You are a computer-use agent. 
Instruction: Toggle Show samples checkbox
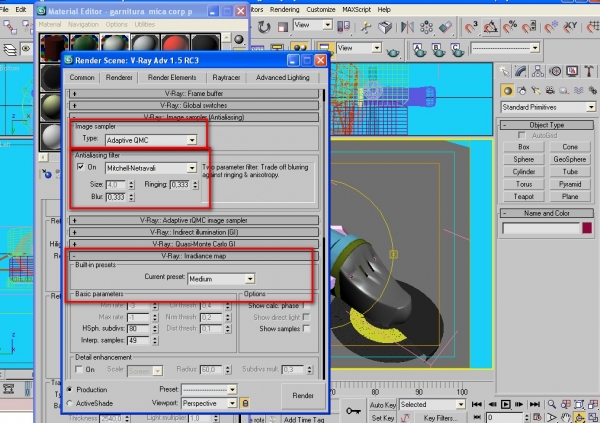point(306,328)
